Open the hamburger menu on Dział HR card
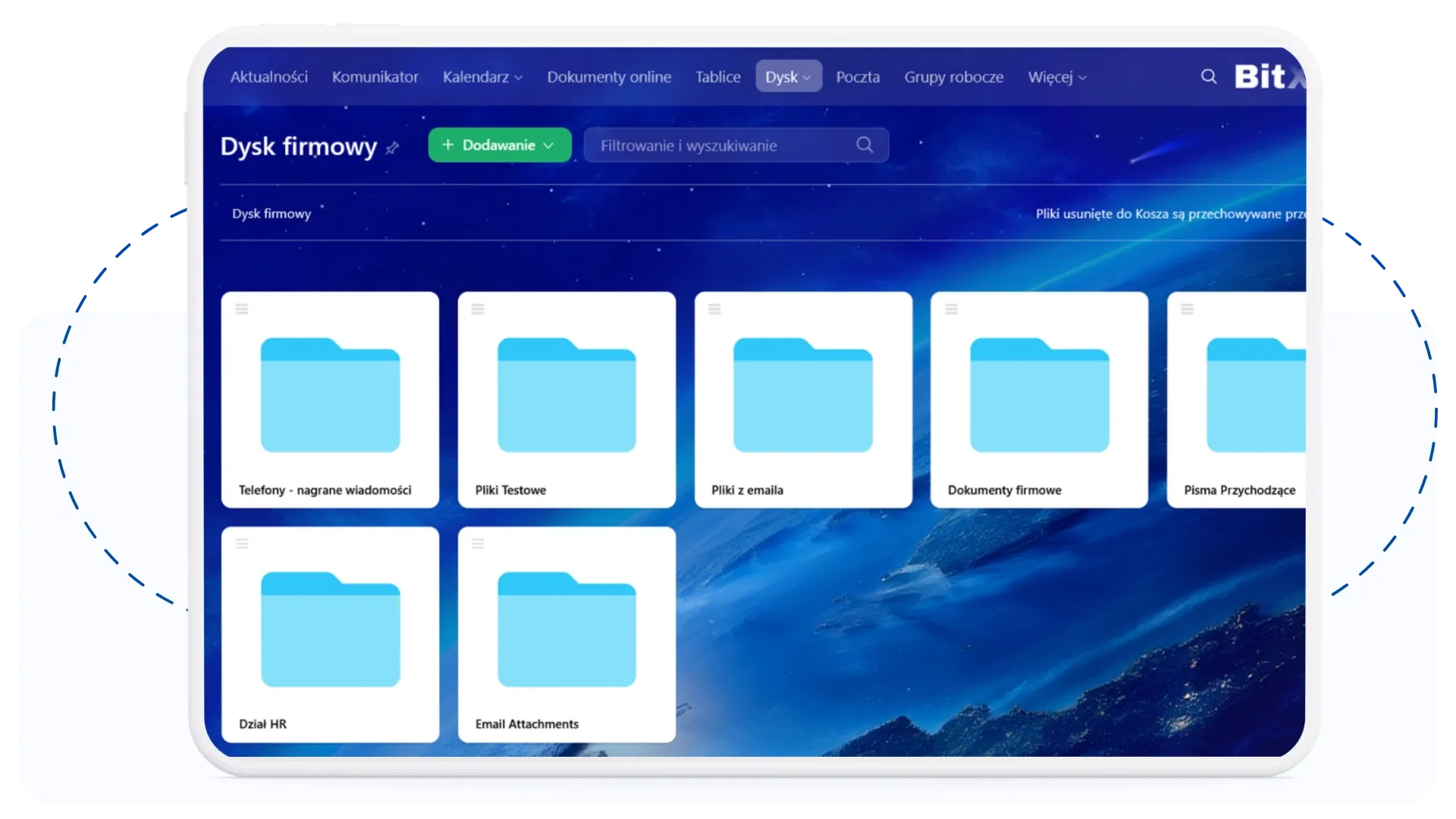 coord(242,544)
